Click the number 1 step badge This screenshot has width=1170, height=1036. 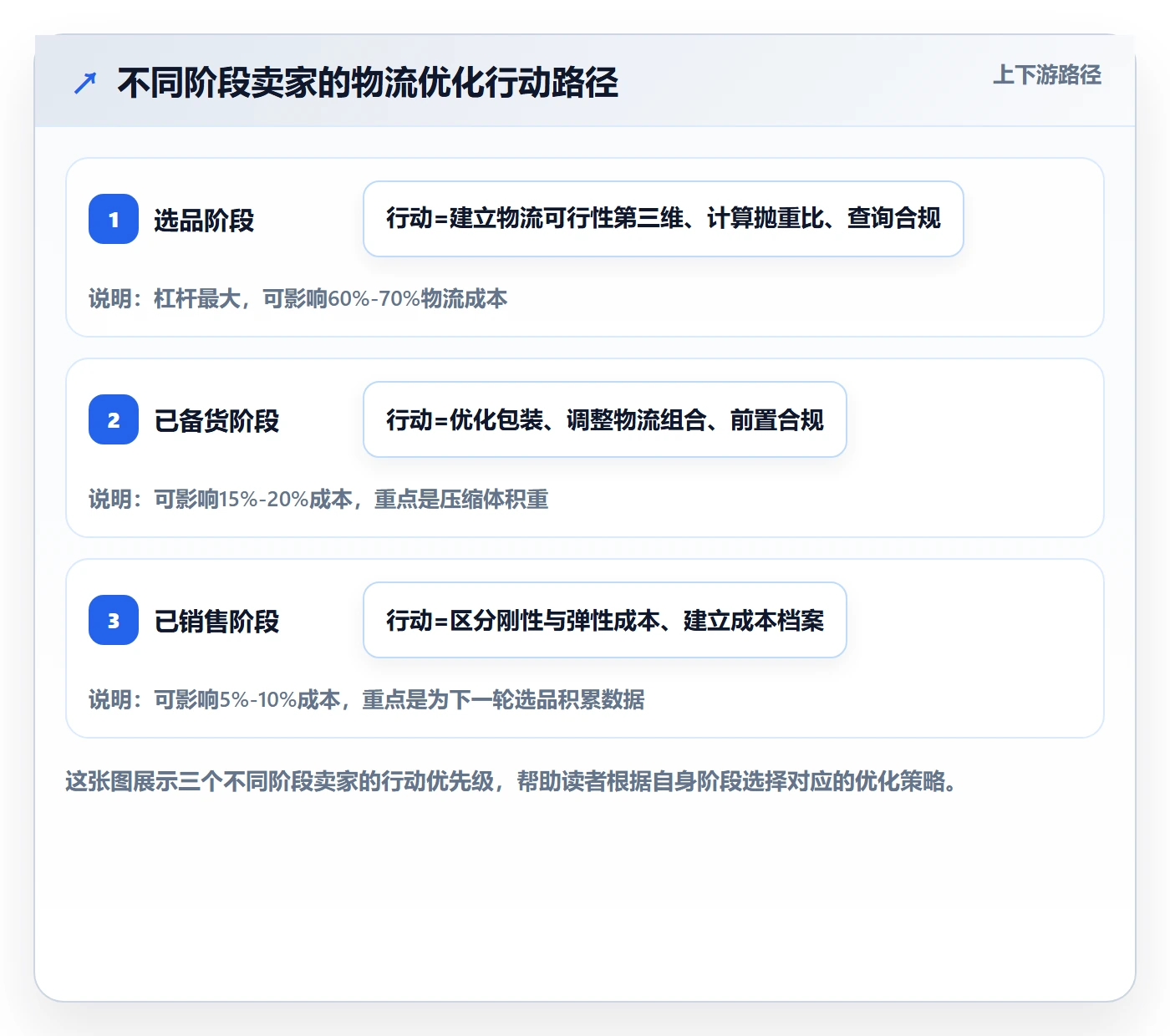(114, 219)
